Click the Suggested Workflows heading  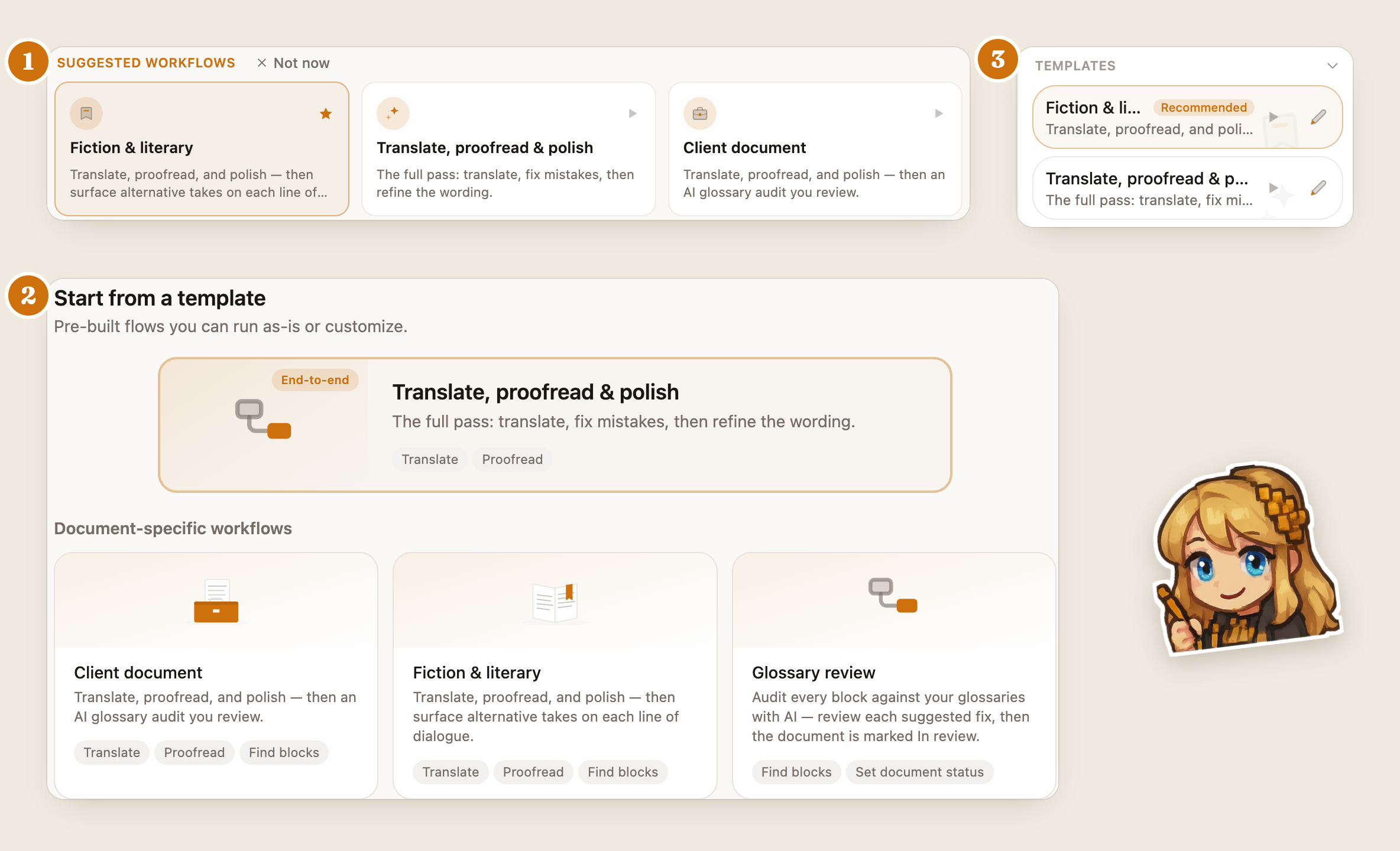(146, 63)
